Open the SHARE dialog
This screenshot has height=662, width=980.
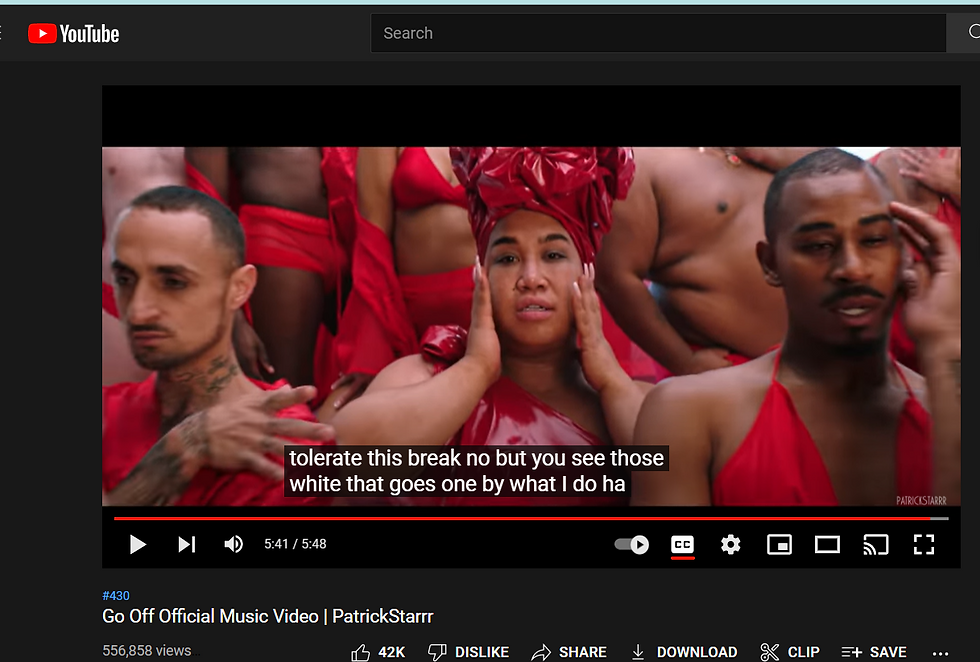[569, 652]
